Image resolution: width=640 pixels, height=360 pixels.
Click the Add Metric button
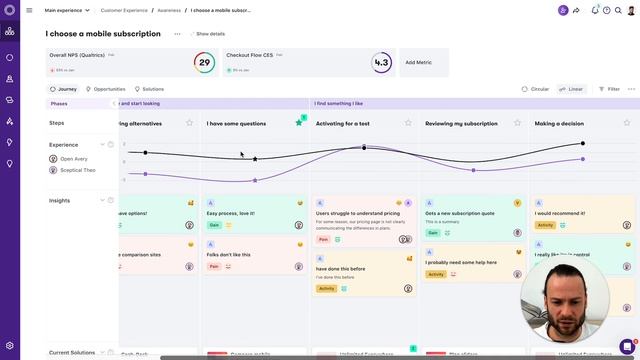tap(424, 62)
